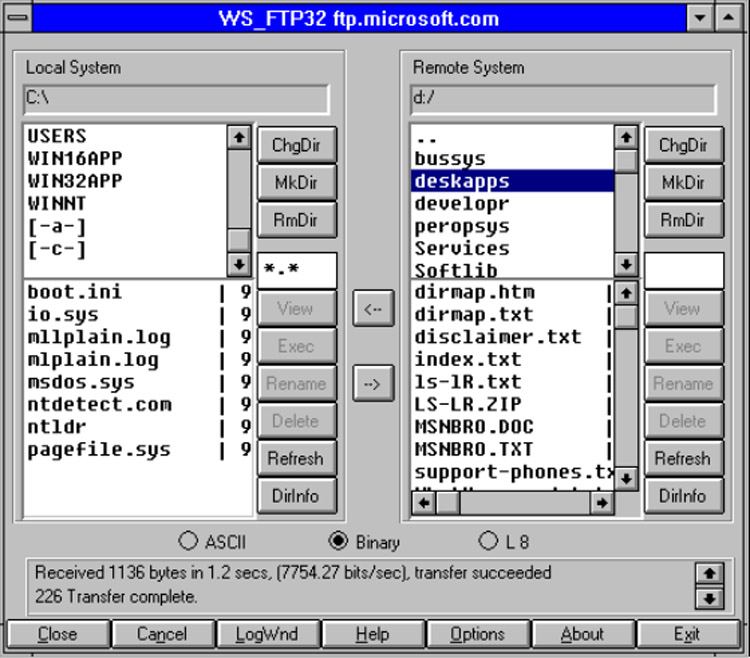This screenshot has width=750, height=658.
Task: Select drive [-c-] in local list
Action: click(x=125, y=249)
